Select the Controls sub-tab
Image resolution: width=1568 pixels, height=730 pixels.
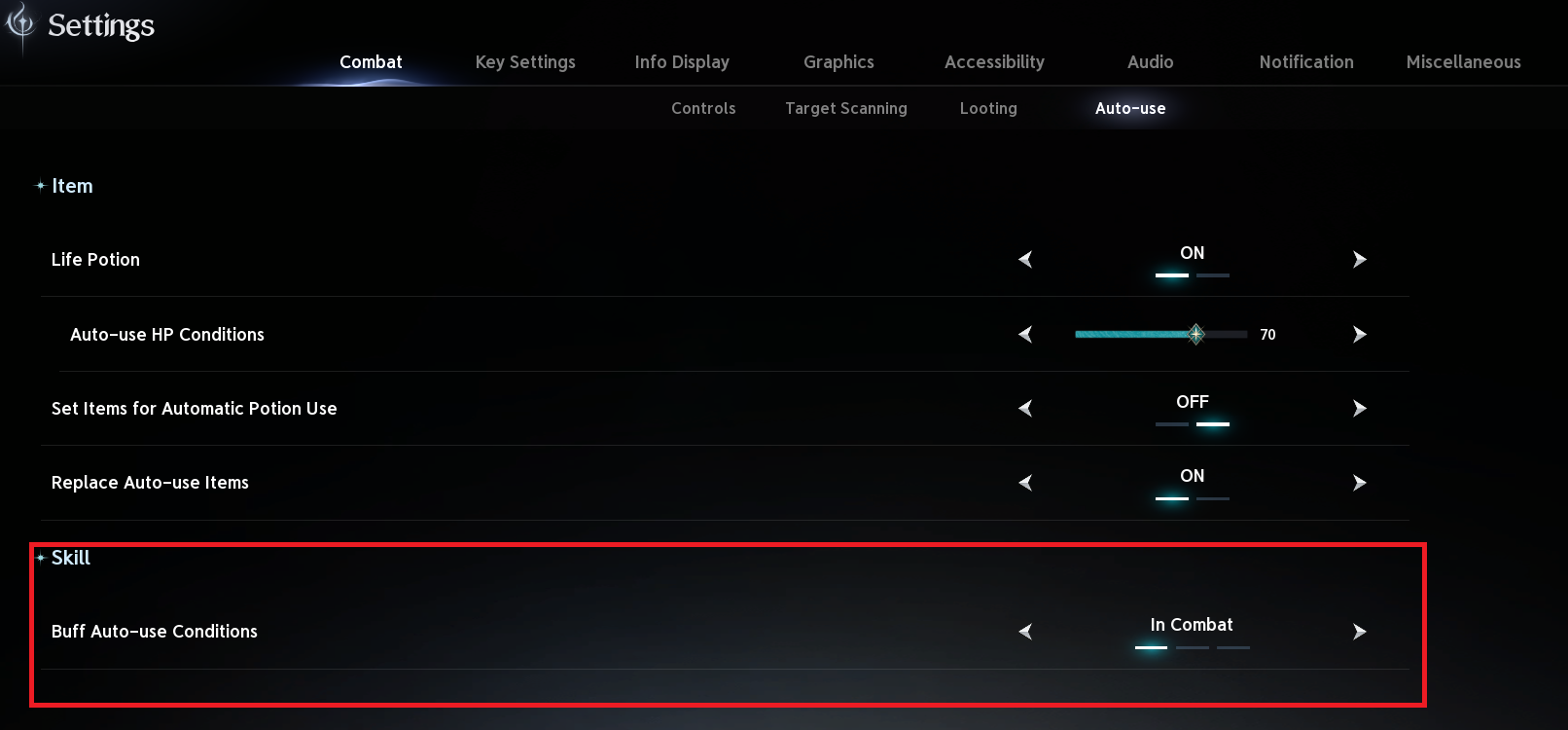(703, 109)
